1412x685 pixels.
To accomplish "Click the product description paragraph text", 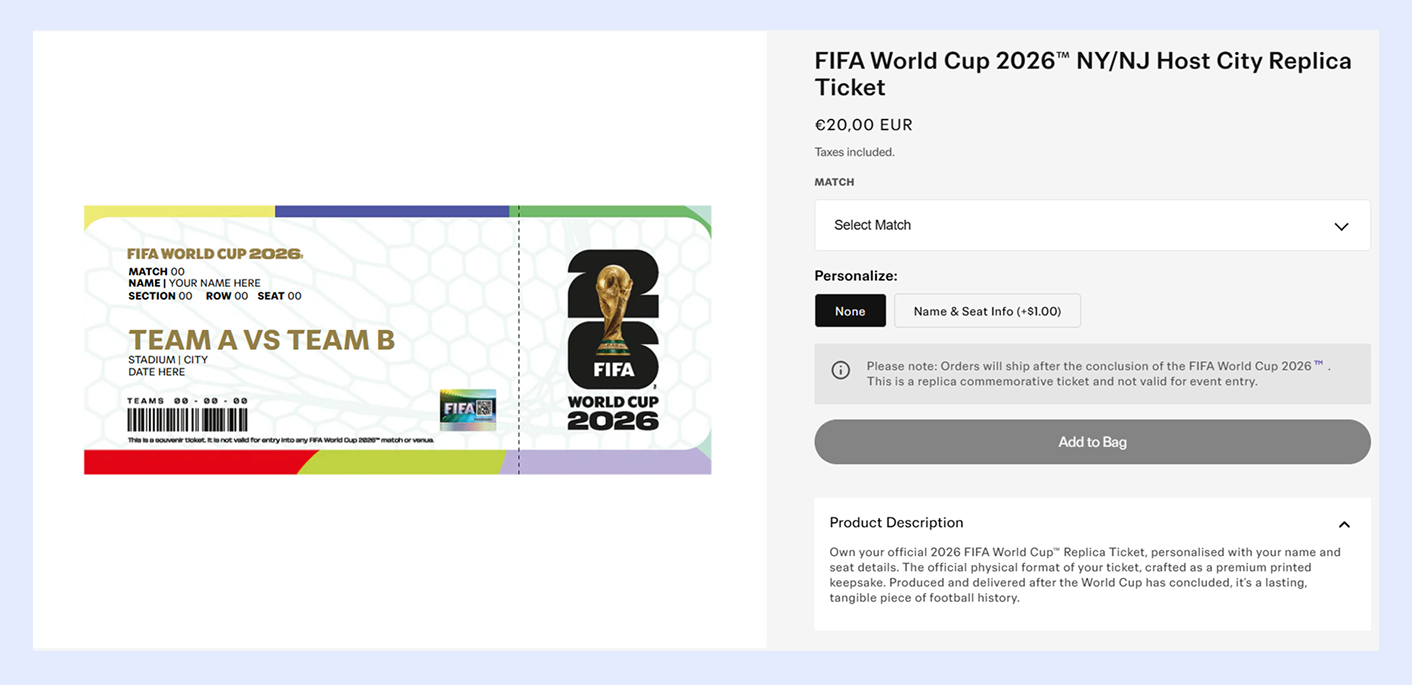I will click(x=1085, y=575).
